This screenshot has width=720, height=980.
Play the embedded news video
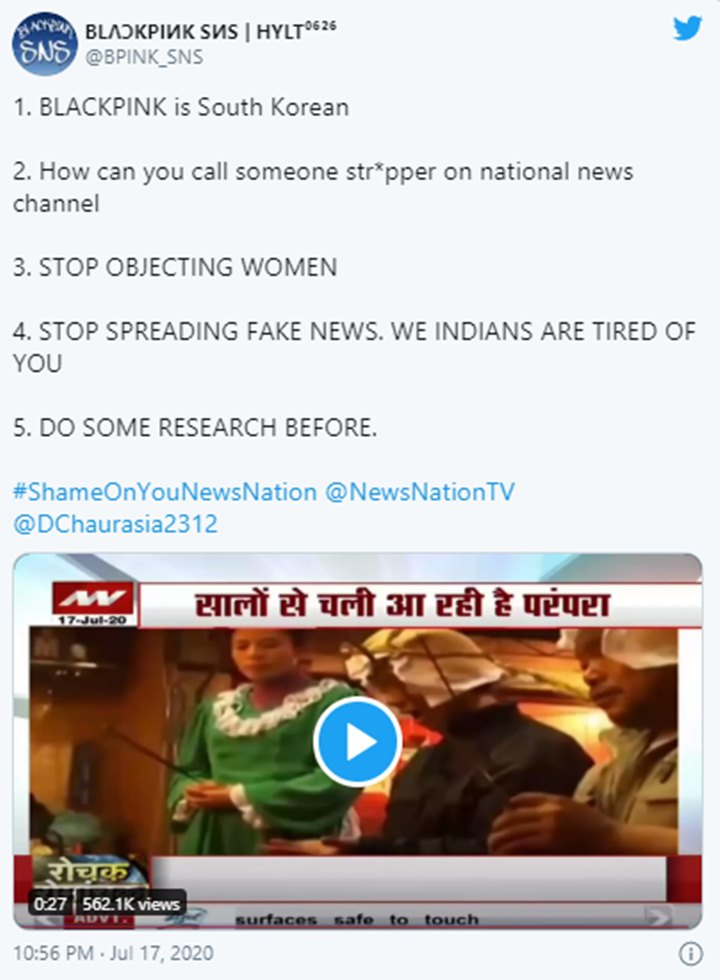click(357, 742)
